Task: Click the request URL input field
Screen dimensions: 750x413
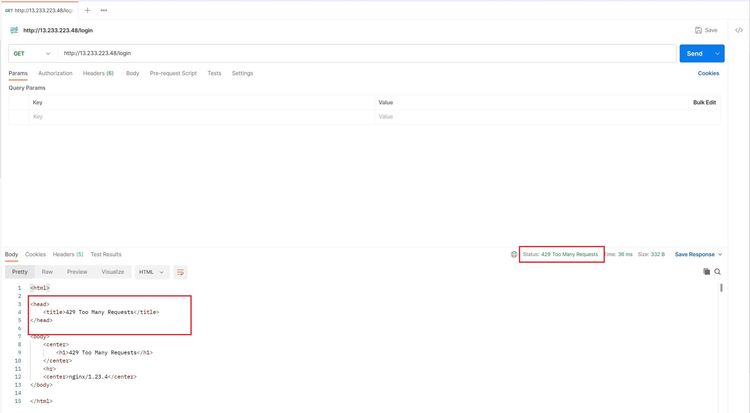Action: pyautogui.click(x=367, y=54)
